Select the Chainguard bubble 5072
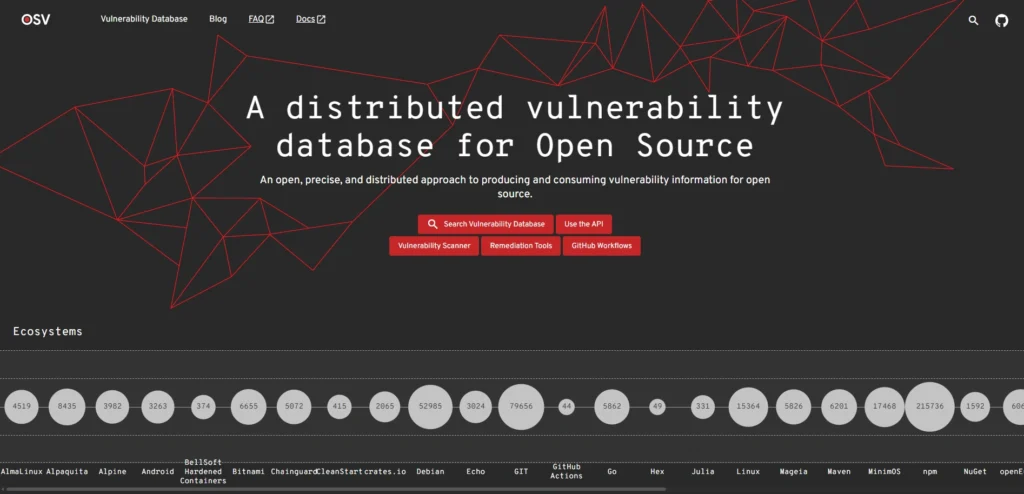This screenshot has height=494, width=1024. coord(294,406)
